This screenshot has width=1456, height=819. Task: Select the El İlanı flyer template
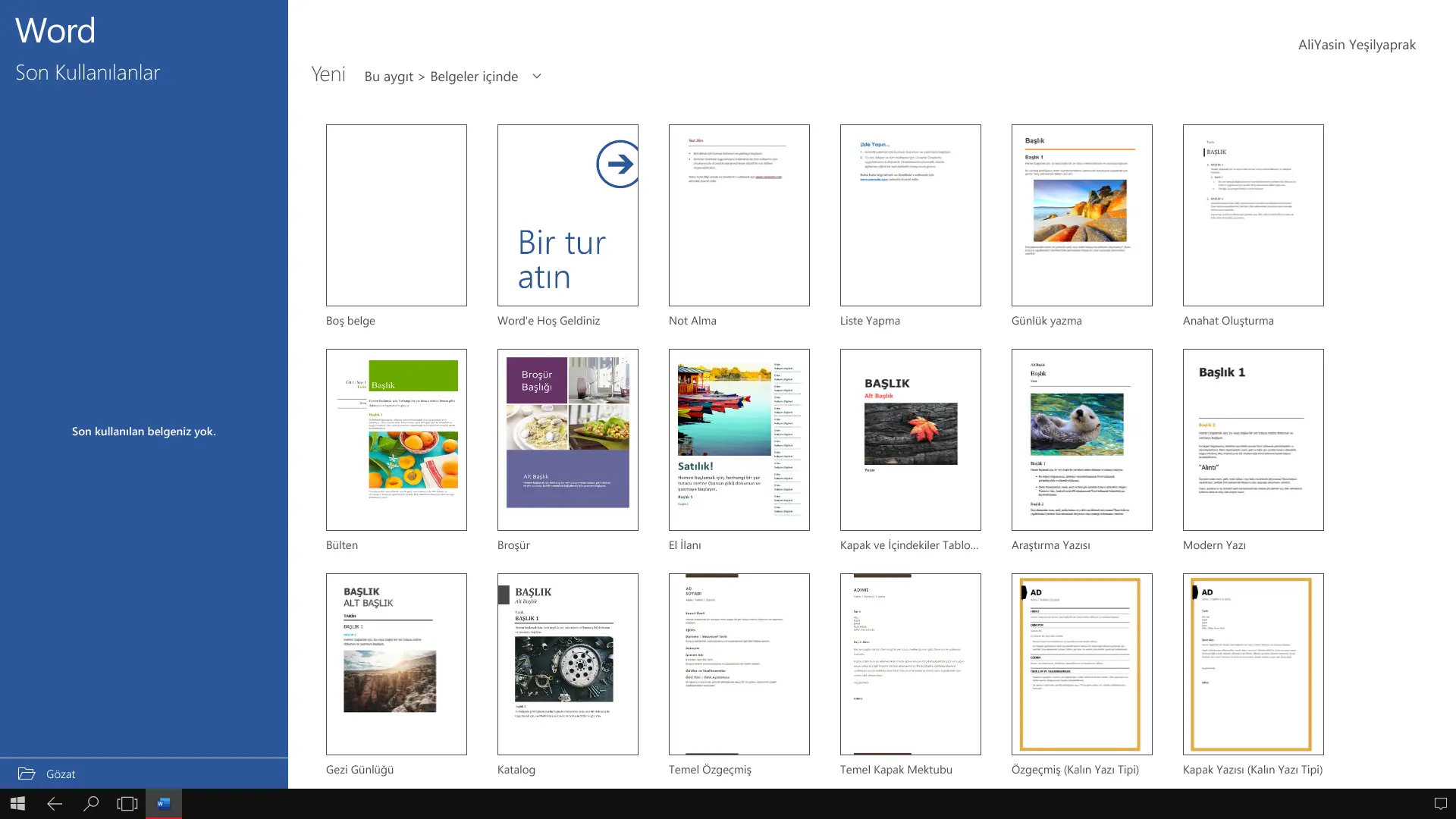coord(739,440)
